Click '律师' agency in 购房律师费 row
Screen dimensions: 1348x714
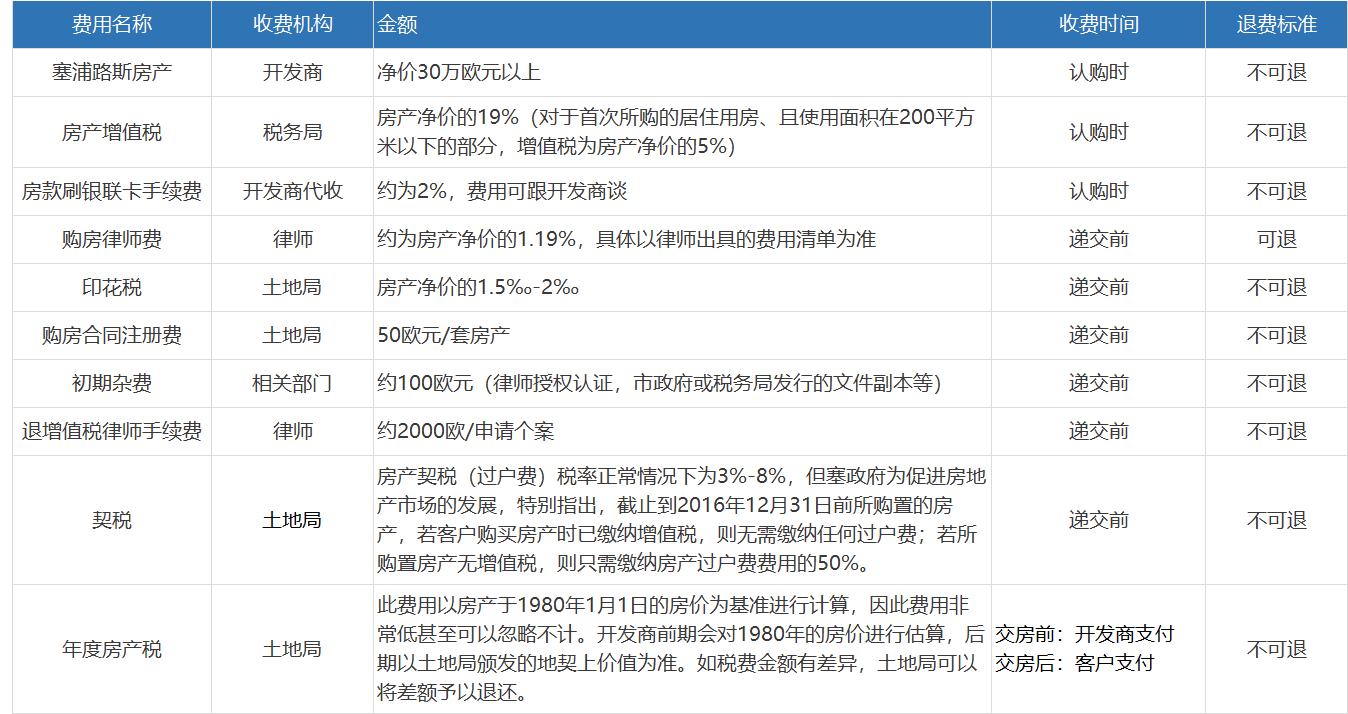292,239
